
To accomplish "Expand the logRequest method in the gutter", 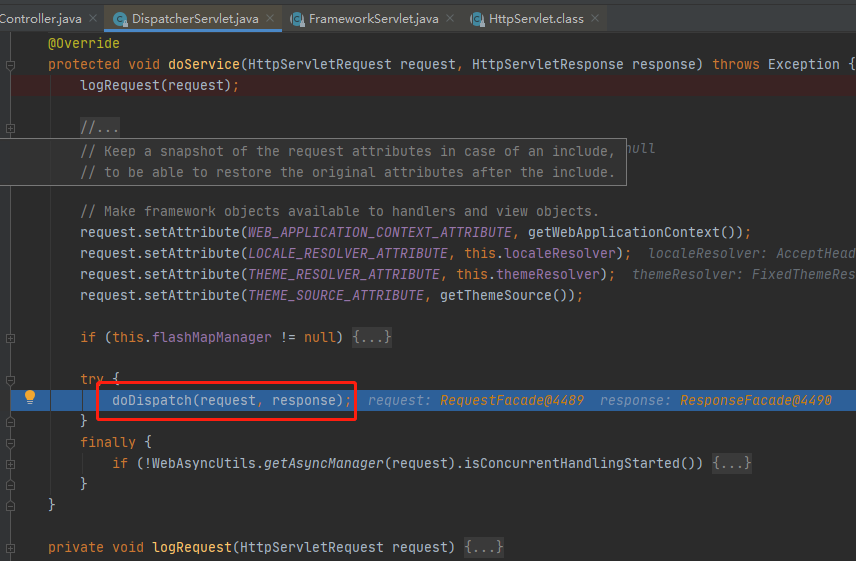I will point(10,548).
